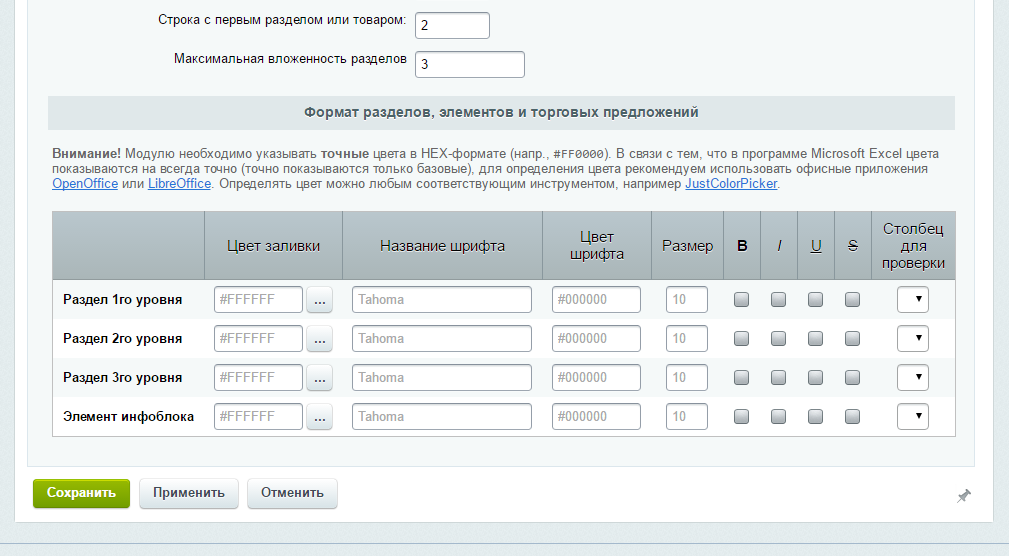Viewport: 1009px width, 556px height.
Task: Expand check column dropdown for Раздел 1го уровня
Action: (912, 300)
